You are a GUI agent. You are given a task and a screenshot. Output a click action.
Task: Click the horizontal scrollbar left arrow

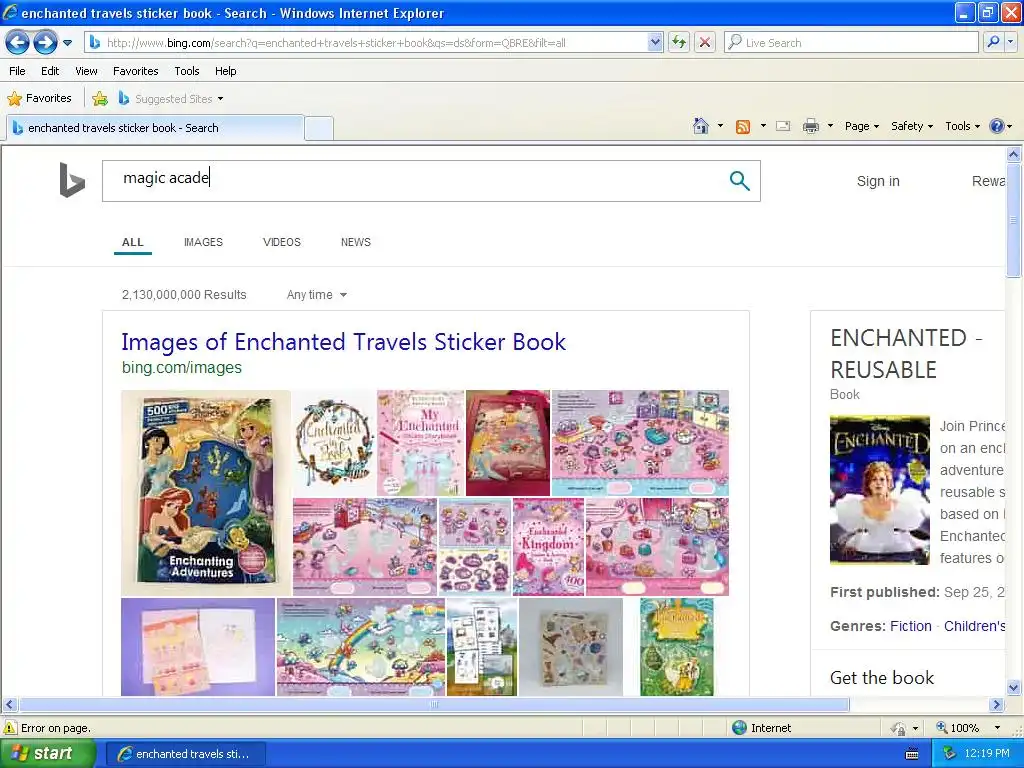tap(9, 705)
